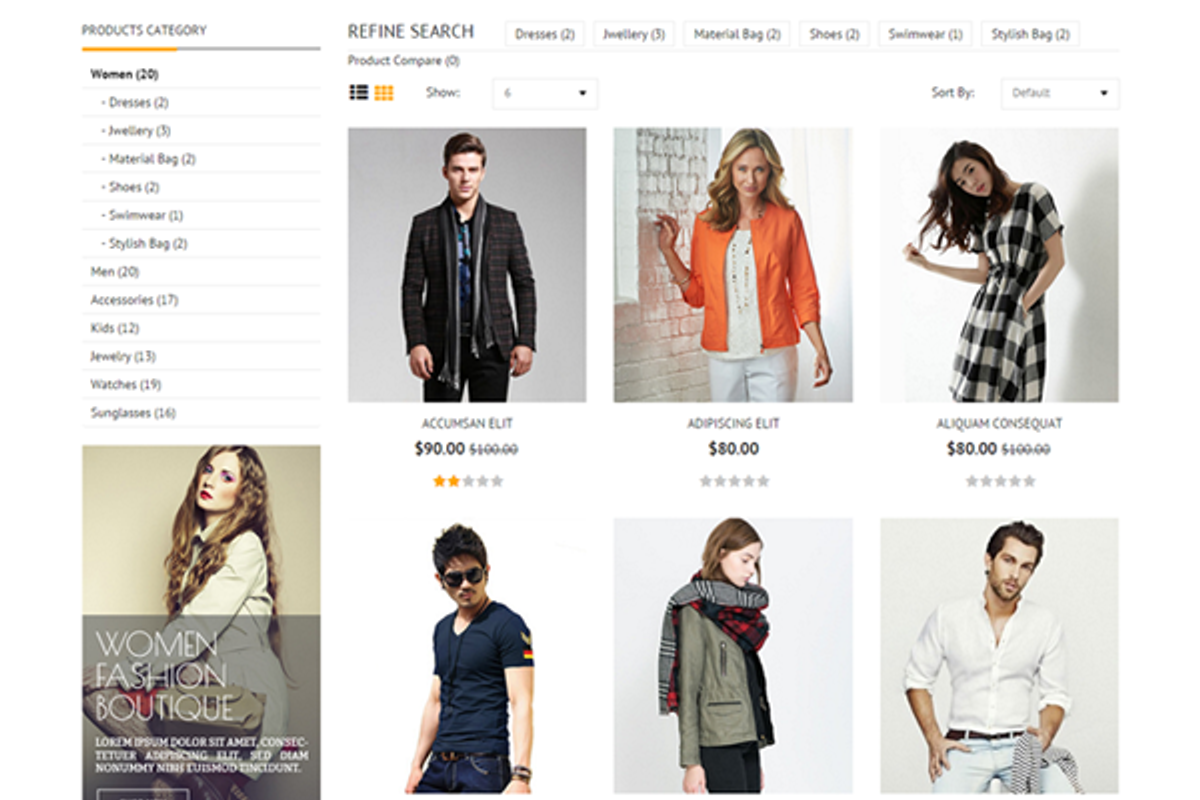Click the star rating under Aliquam Consequat

point(1000,481)
